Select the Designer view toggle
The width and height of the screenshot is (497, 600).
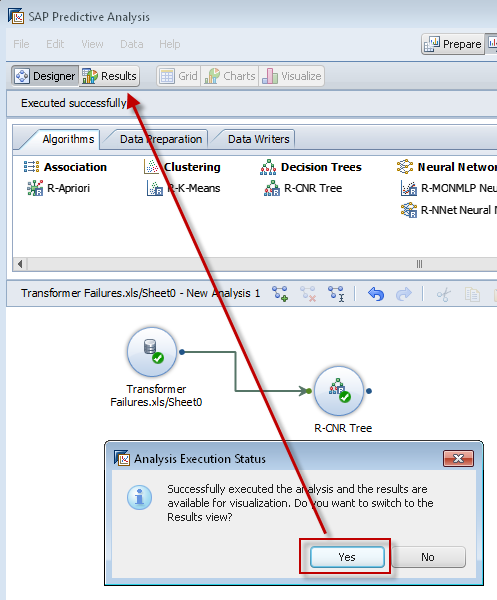tap(45, 76)
